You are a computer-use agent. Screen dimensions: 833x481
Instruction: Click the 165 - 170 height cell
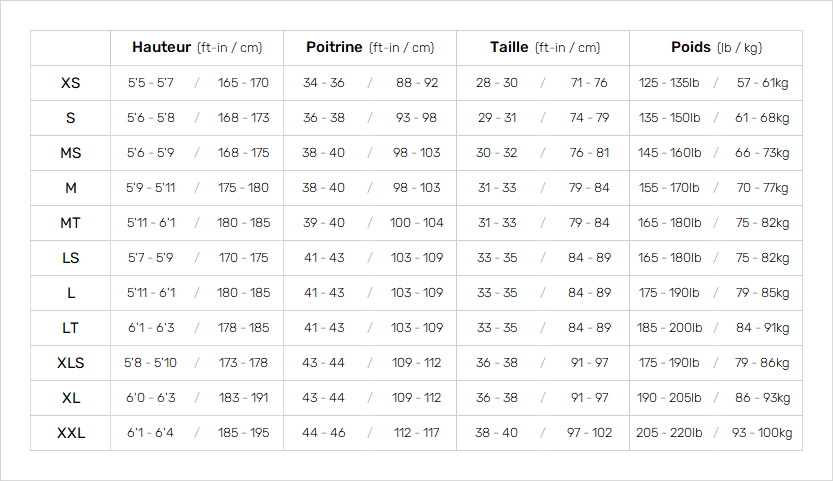coord(243,83)
